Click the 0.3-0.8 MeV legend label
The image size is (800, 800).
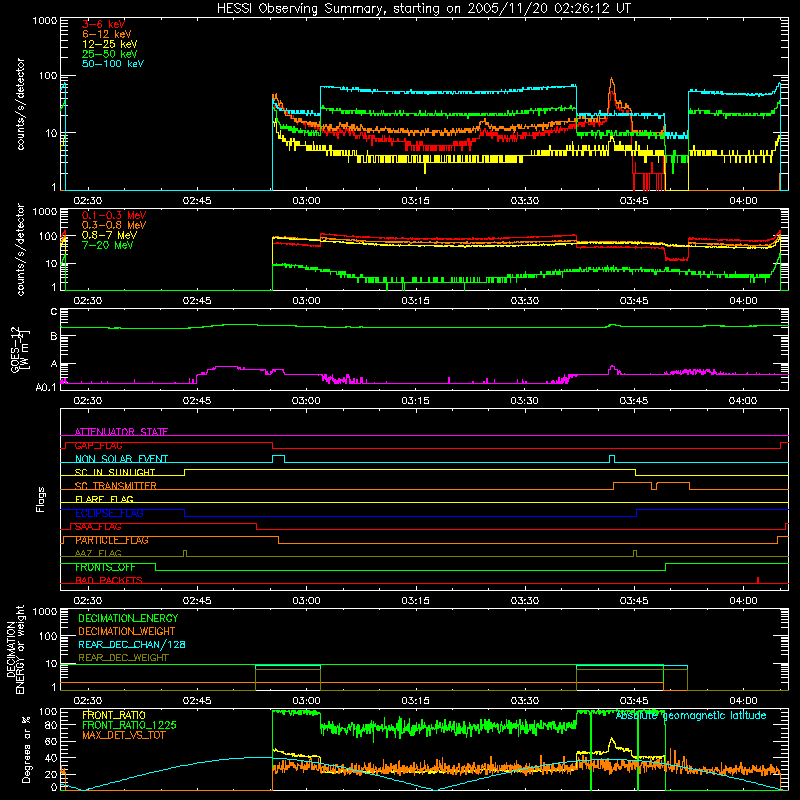pos(114,225)
